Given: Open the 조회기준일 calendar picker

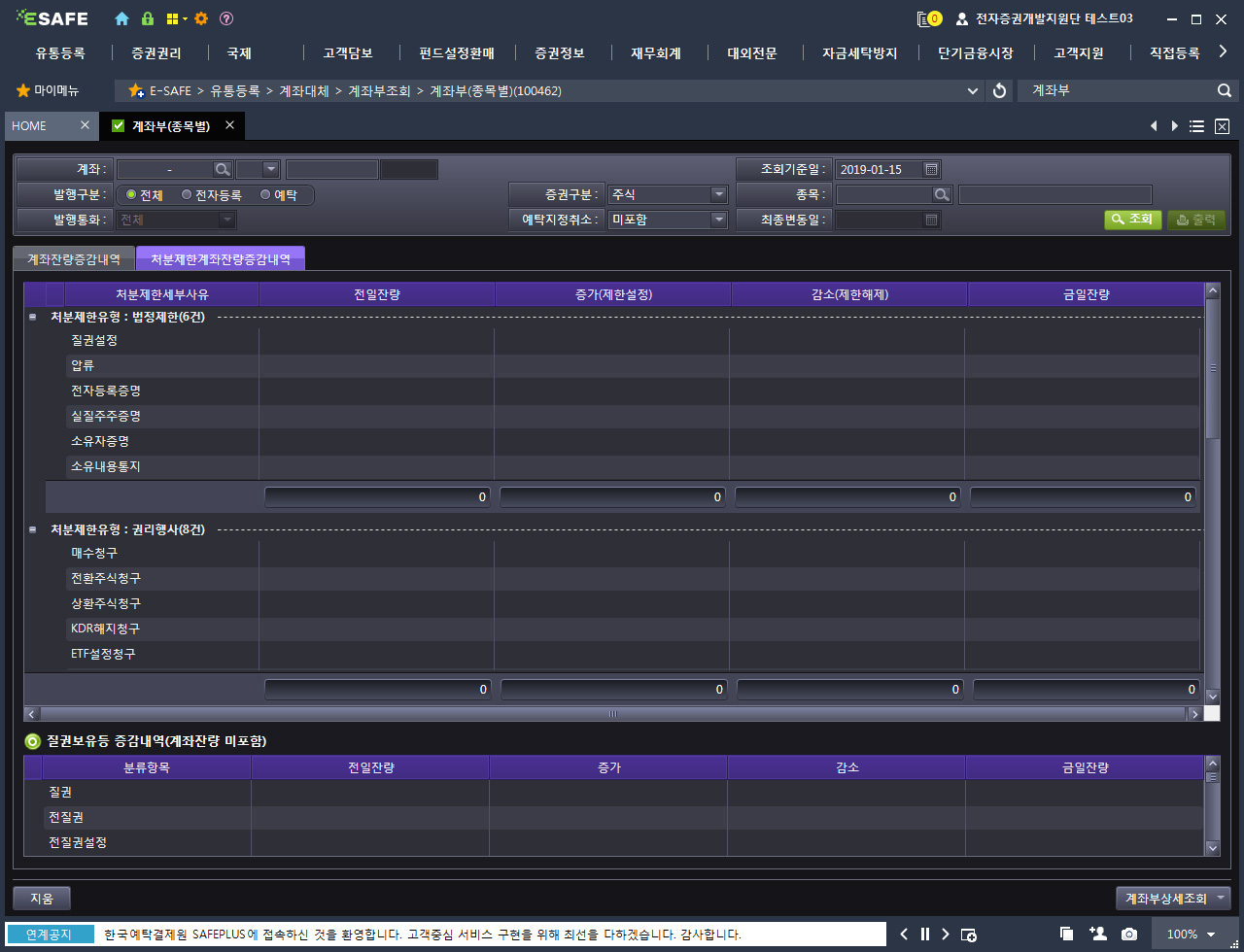Looking at the screenshot, I should point(931,169).
